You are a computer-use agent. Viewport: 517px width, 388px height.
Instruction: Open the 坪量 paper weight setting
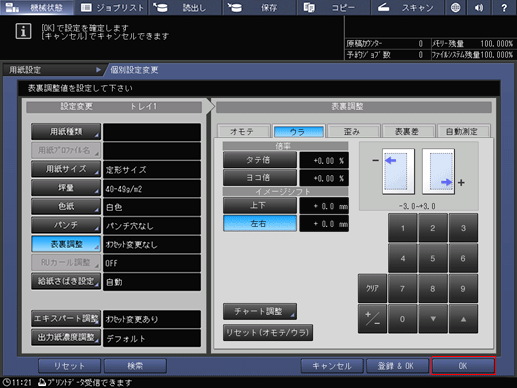tap(66, 188)
